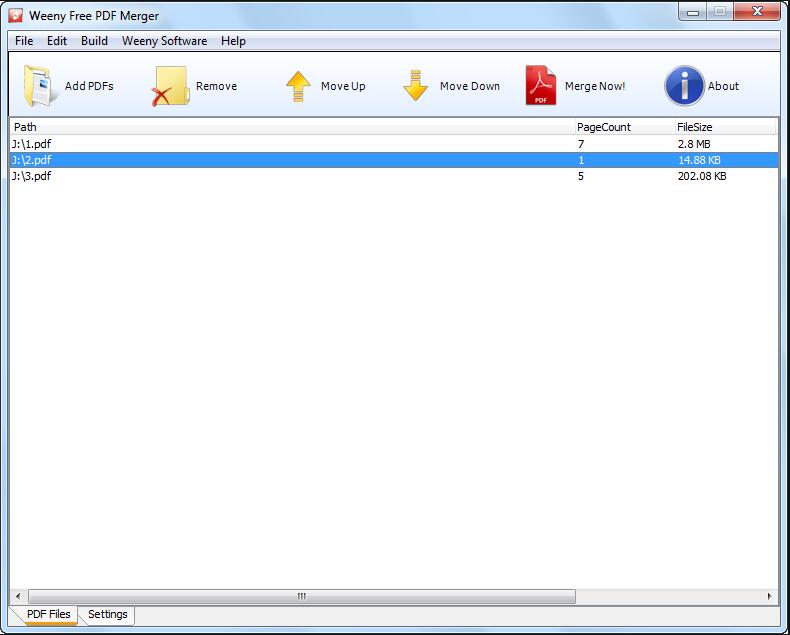
Task: Click the Move Down label
Action: point(470,86)
